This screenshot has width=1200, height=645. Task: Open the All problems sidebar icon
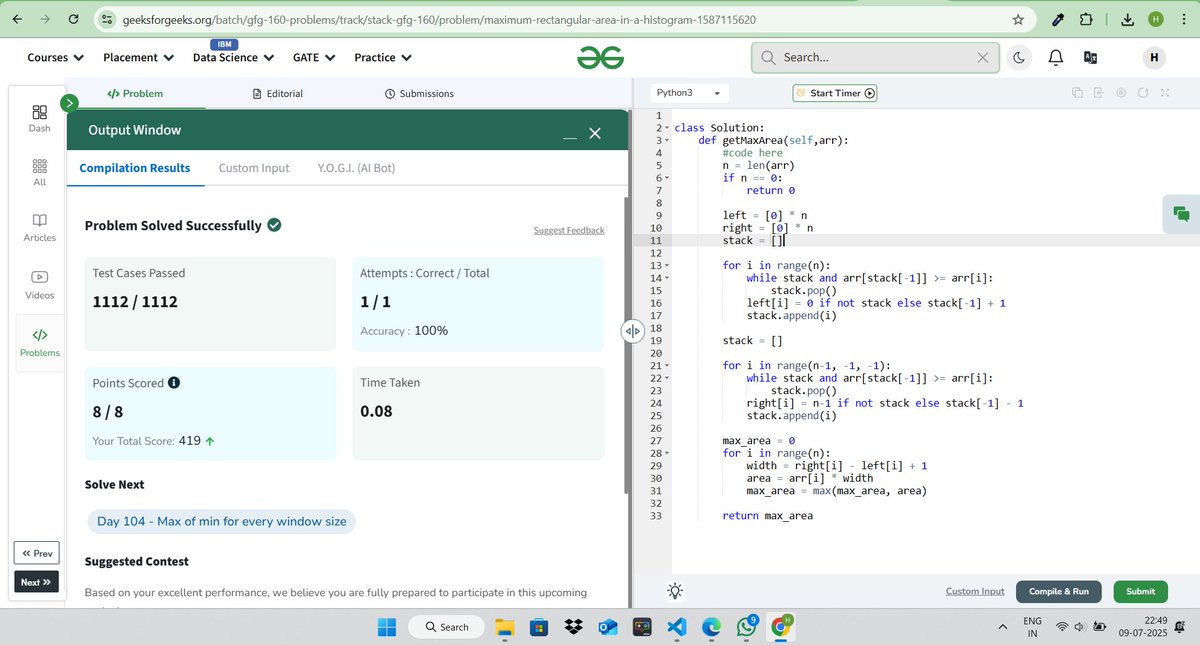[39, 172]
